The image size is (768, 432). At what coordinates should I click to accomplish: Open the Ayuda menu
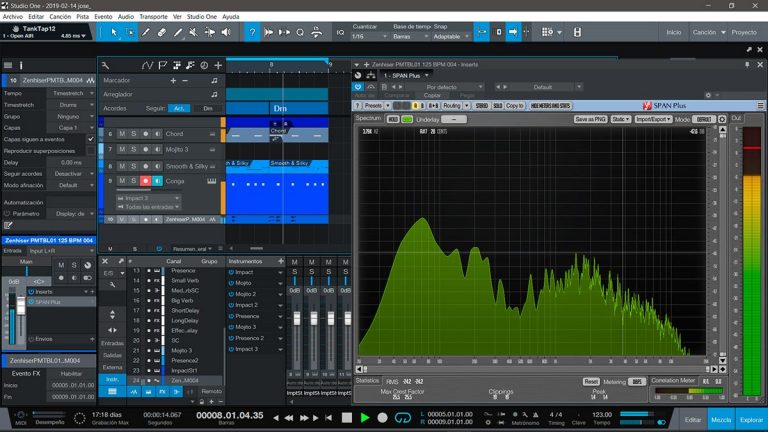pos(231,17)
